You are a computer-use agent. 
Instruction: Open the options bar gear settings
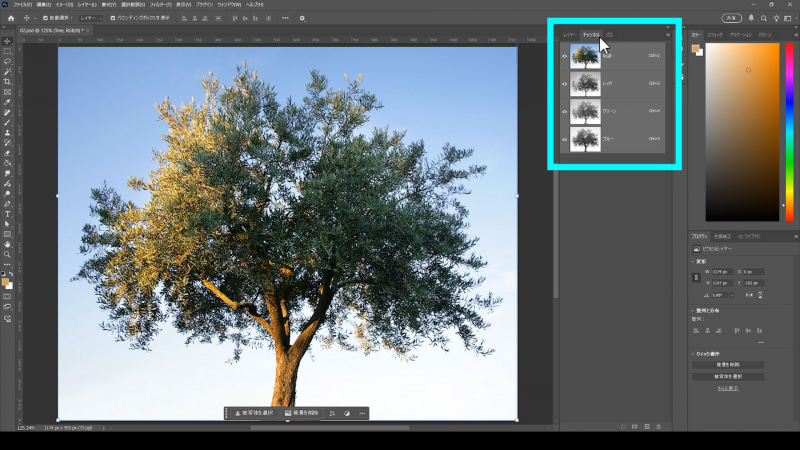(302, 18)
